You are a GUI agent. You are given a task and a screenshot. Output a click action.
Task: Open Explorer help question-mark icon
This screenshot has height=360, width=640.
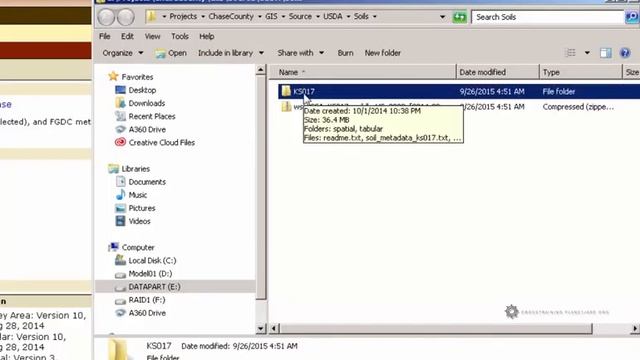tap(625, 53)
